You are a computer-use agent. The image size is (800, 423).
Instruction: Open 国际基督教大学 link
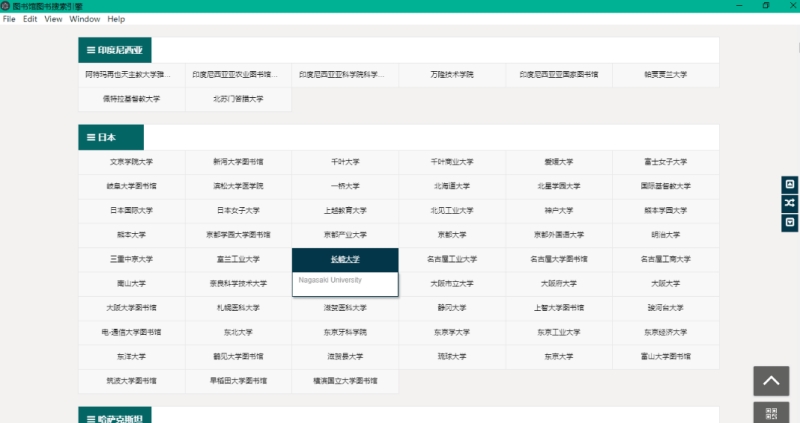[x=666, y=186]
